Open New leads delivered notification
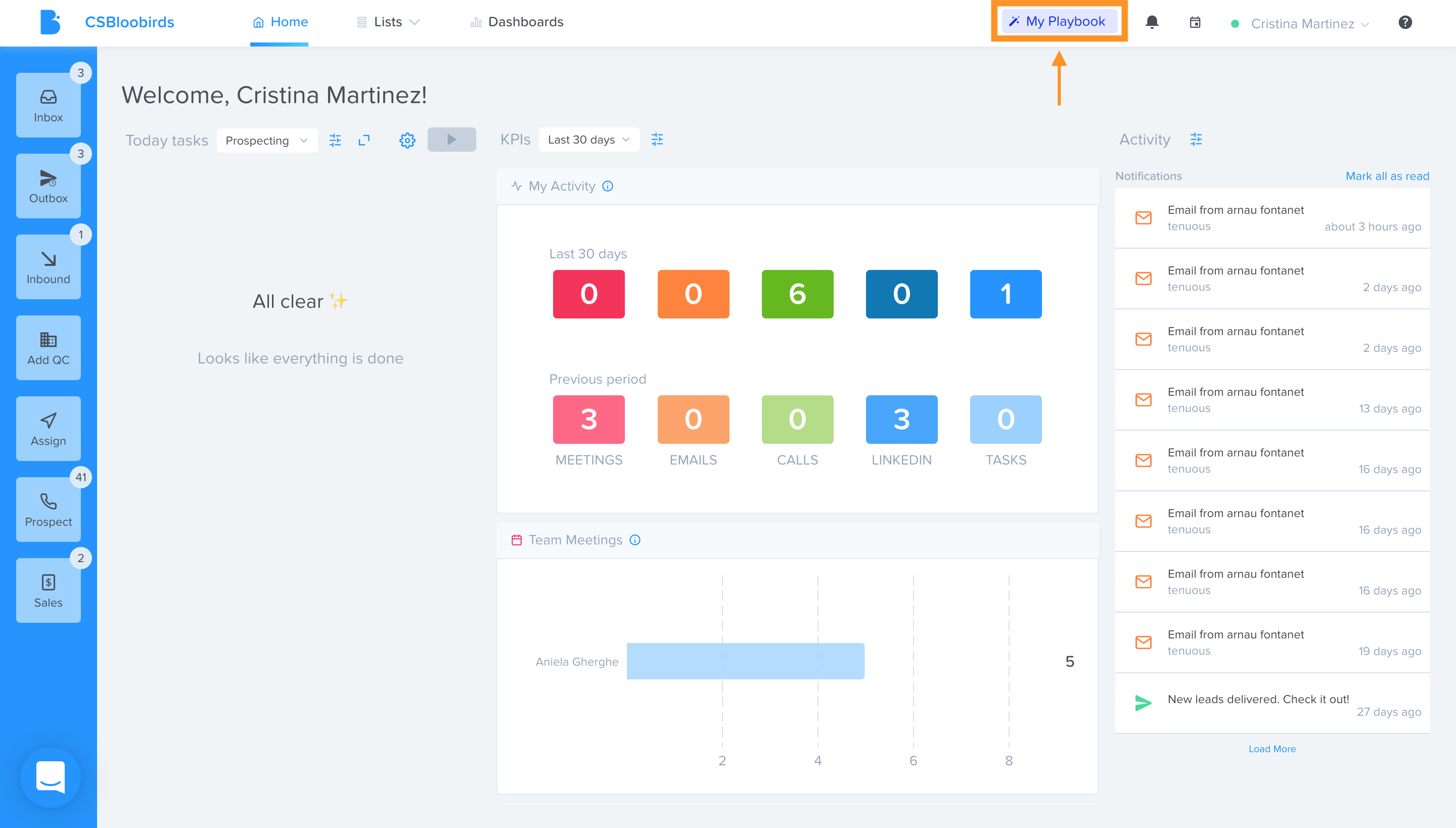The width and height of the screenshot is (1456, 828). pos(1272,704)
